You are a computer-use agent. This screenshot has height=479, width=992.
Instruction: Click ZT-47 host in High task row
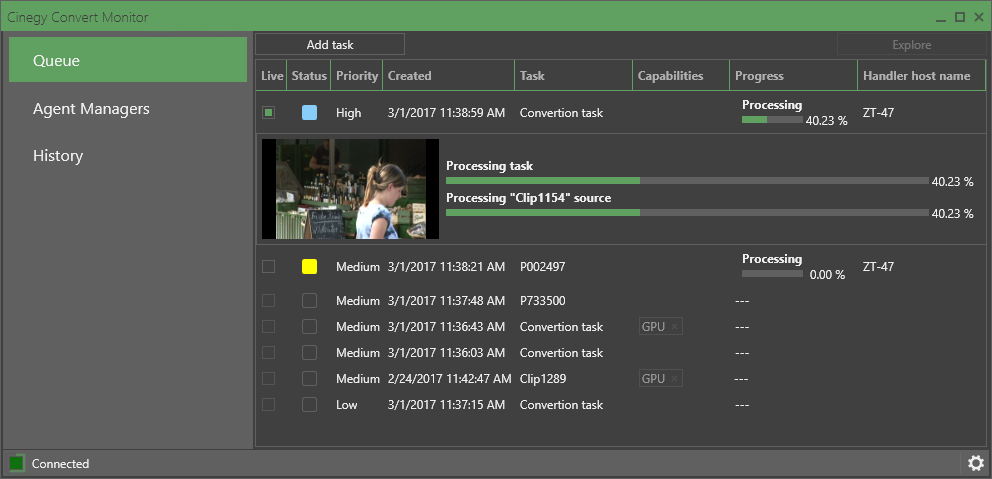[x=878, y=113]
